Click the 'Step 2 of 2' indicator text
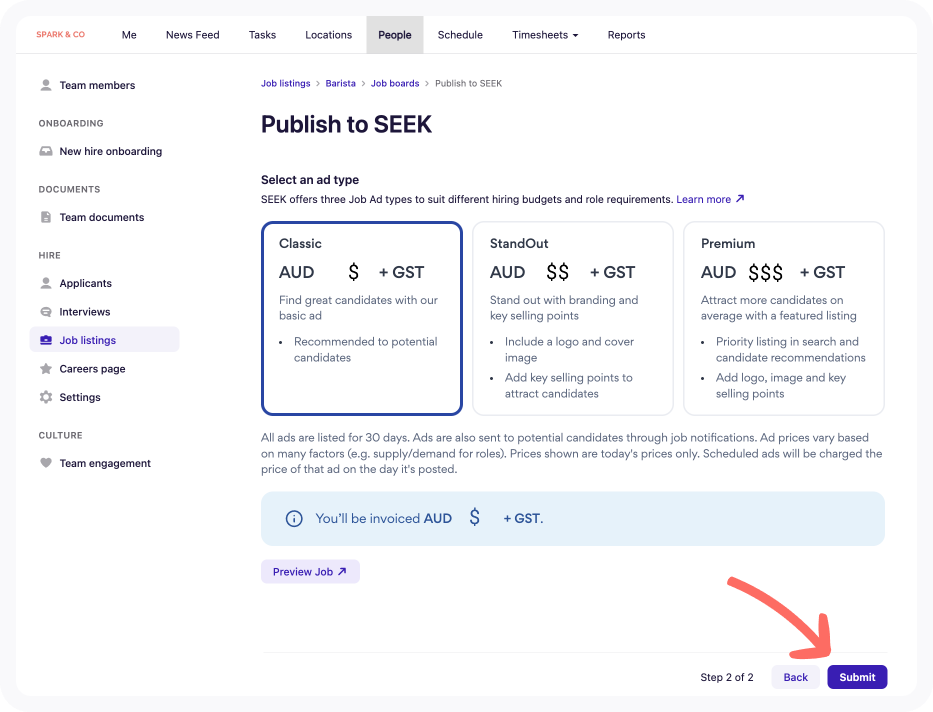The image size is (933, 712). pyautogui.click(x=727, y=677)
